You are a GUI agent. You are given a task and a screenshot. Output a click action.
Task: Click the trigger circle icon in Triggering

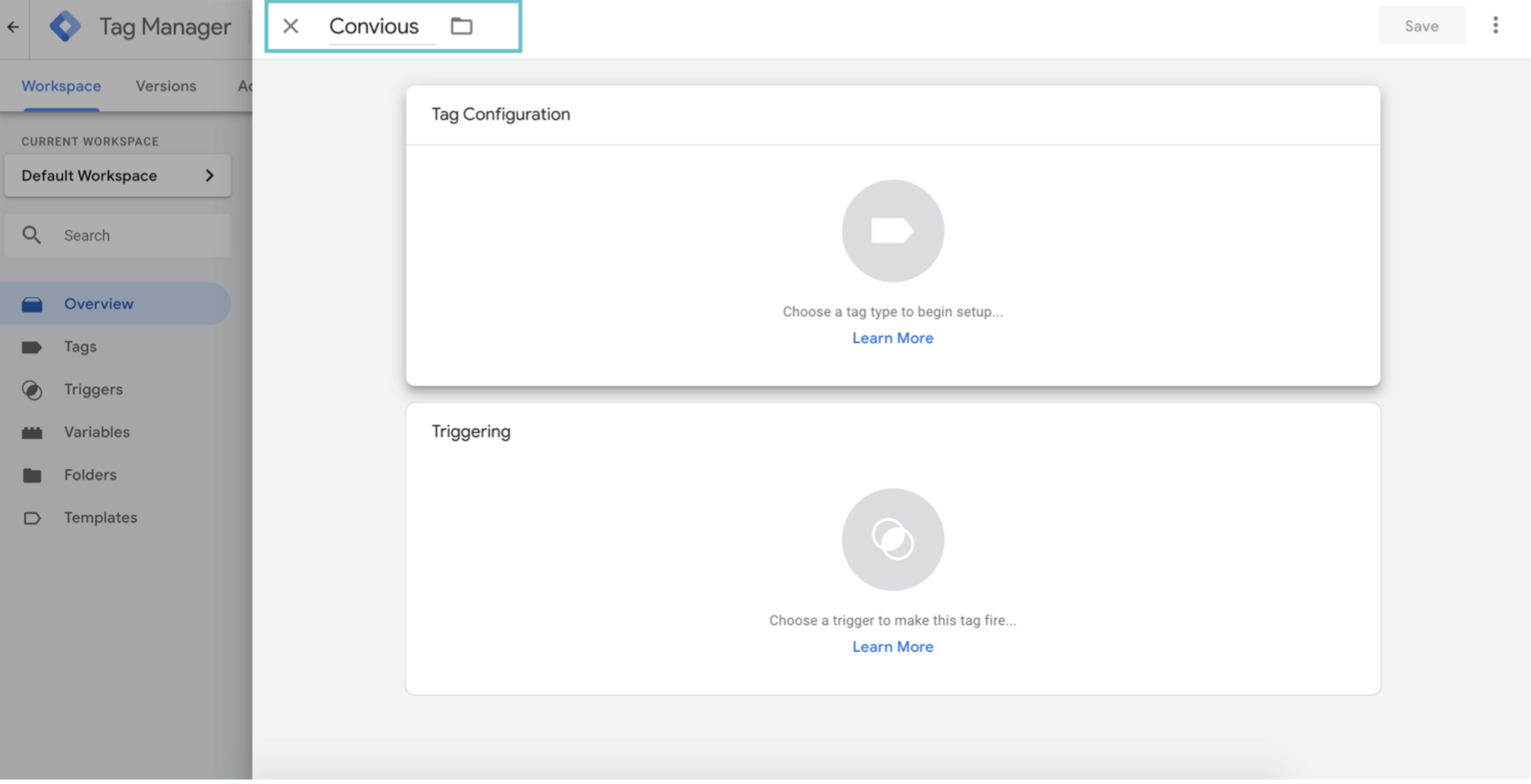point(892,539)
